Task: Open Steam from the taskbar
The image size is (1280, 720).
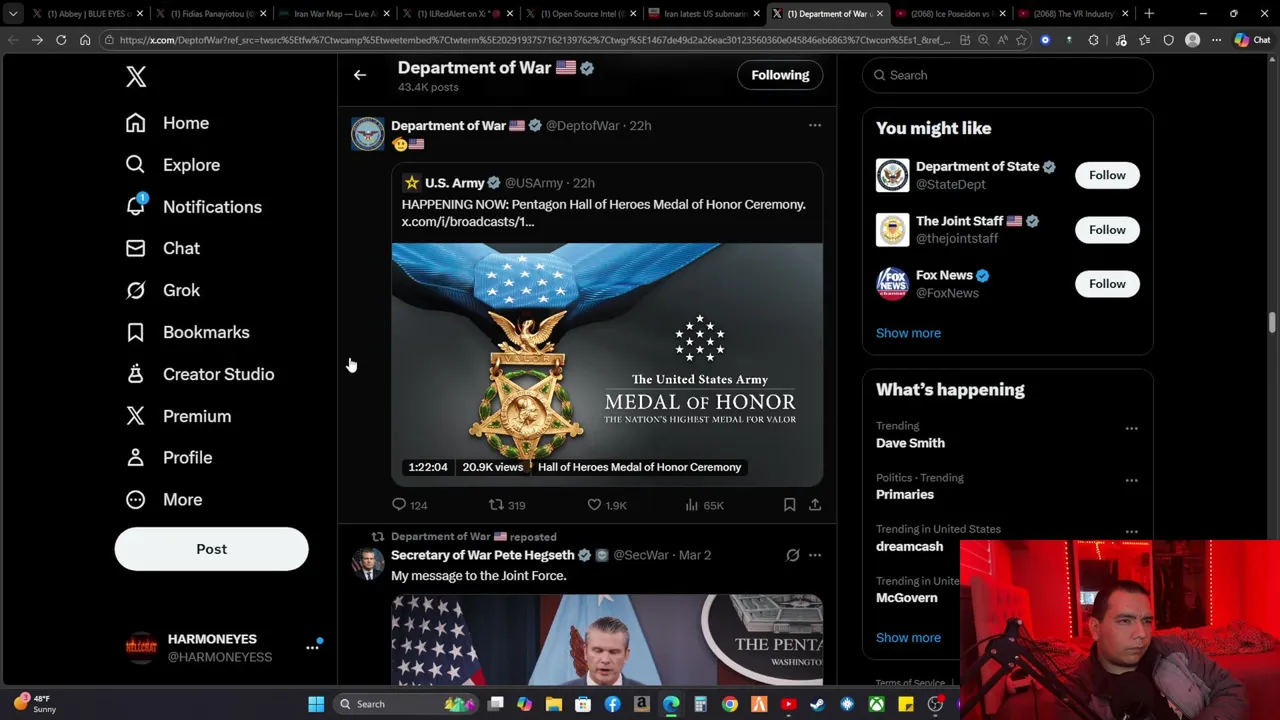Action: point(818,704)
